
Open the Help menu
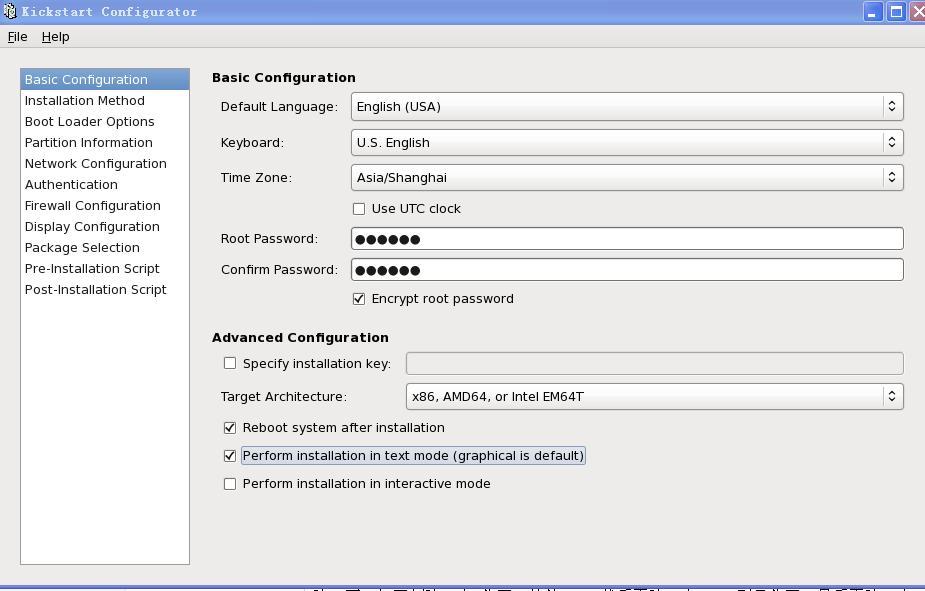point(55,37)
